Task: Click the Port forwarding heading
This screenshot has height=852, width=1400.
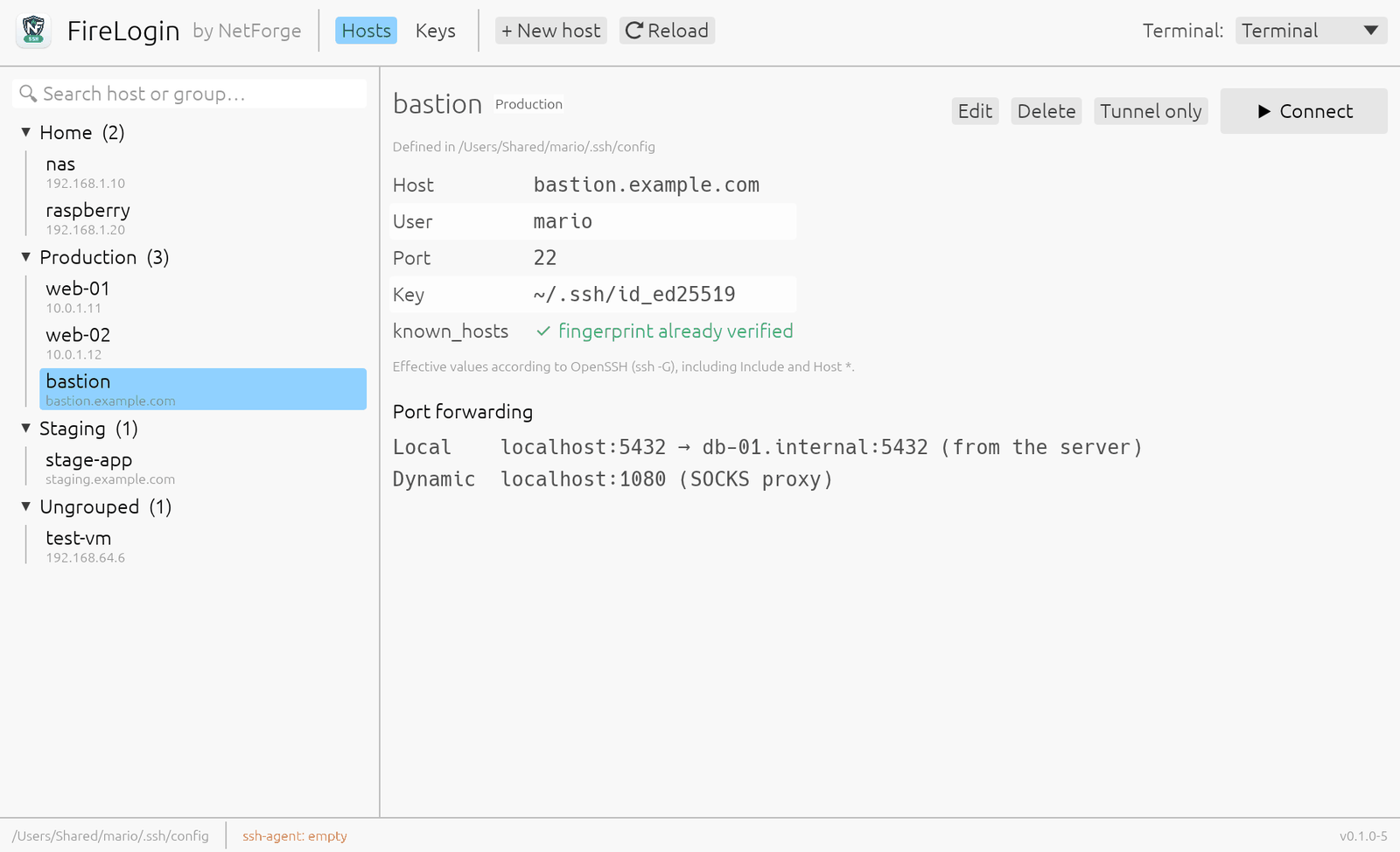Action: (463, 412)
